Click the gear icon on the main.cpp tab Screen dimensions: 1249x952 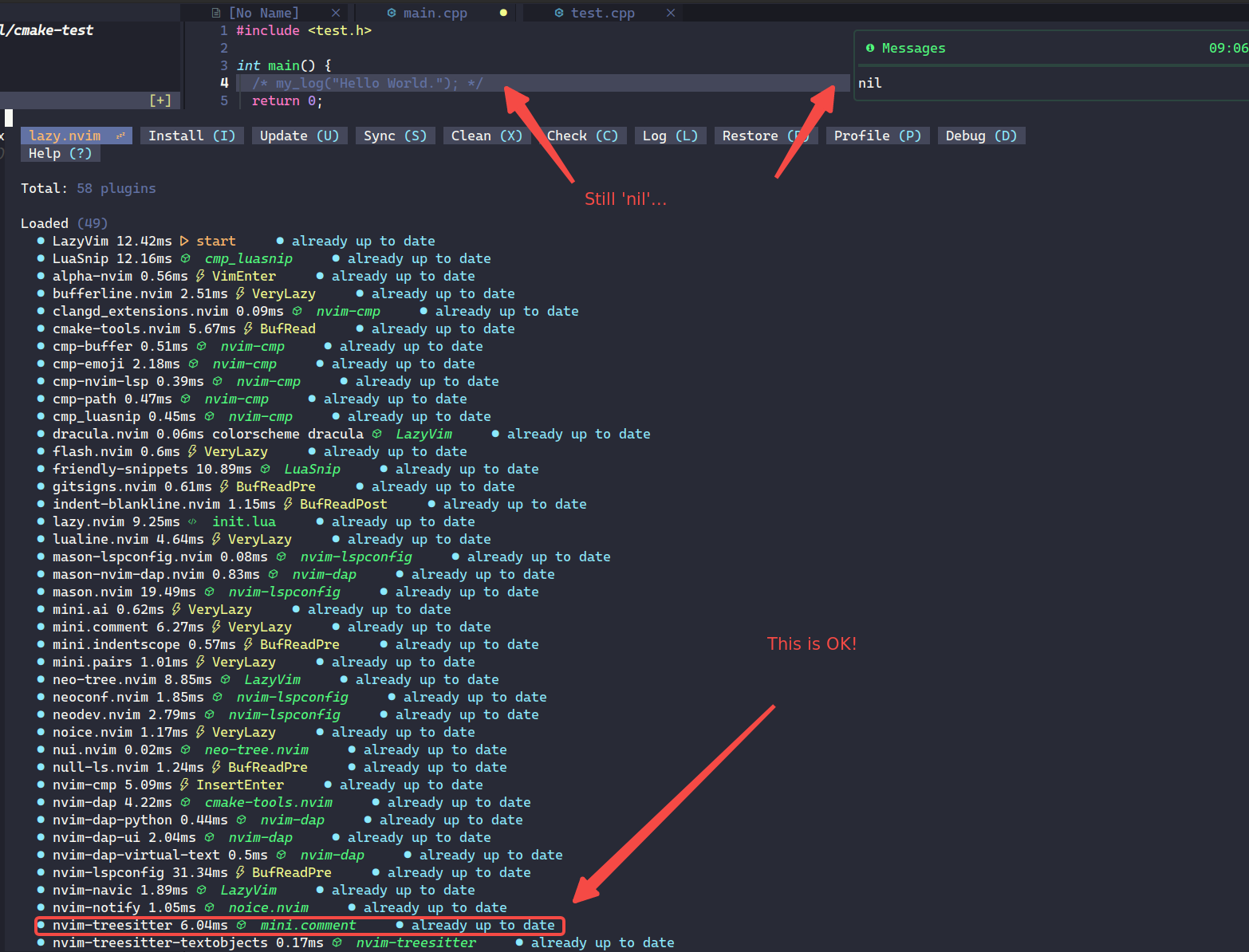point(391,13)
